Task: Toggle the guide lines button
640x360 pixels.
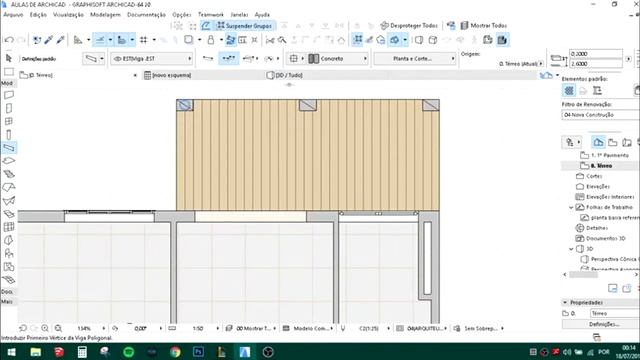Action: pyautogui.click(x=100, y=40)
